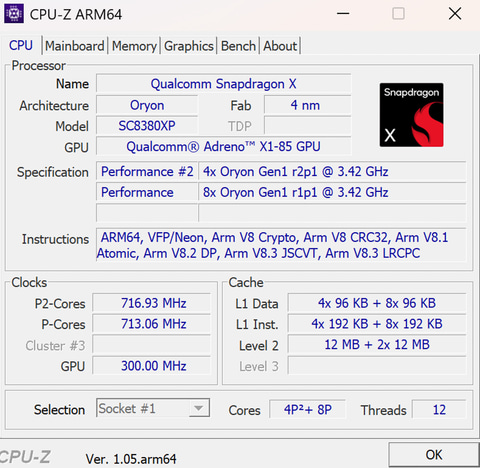Close the CPU-Z ARM64 window
Image resolution: width=480 pixels, height=468 pixels.
coord(455,14)
